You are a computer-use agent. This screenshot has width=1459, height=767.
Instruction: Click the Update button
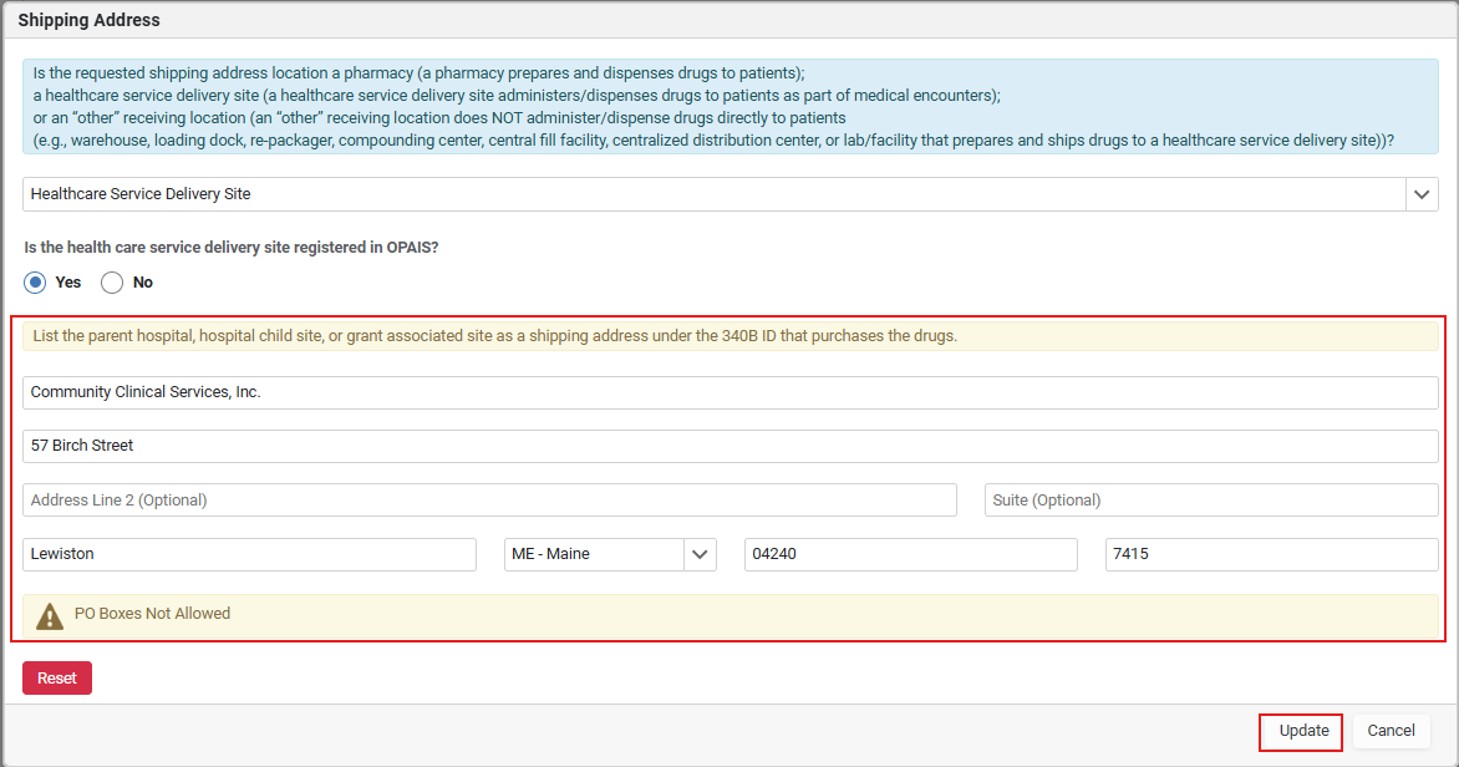pos(1303,731)
